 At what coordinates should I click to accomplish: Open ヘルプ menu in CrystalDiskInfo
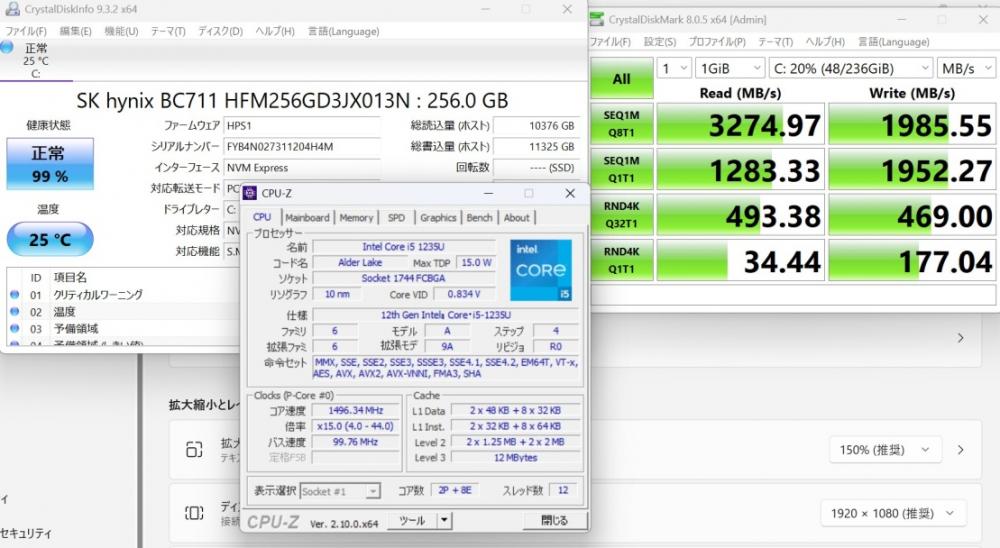click(275, 31)
